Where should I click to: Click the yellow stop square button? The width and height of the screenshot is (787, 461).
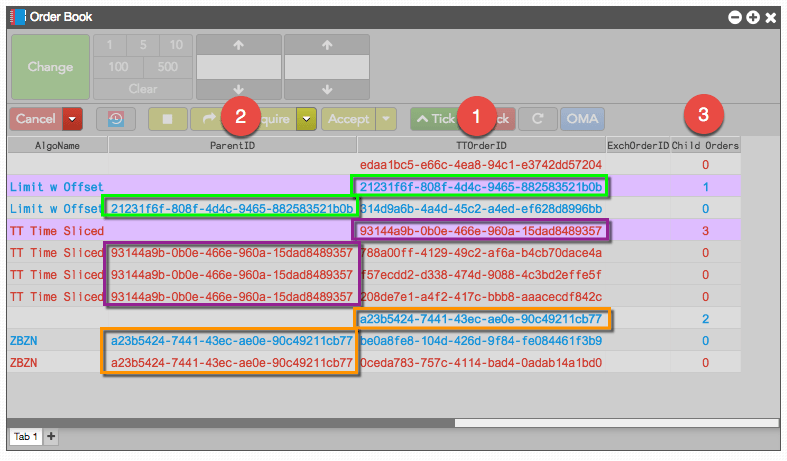pos(168,119)
